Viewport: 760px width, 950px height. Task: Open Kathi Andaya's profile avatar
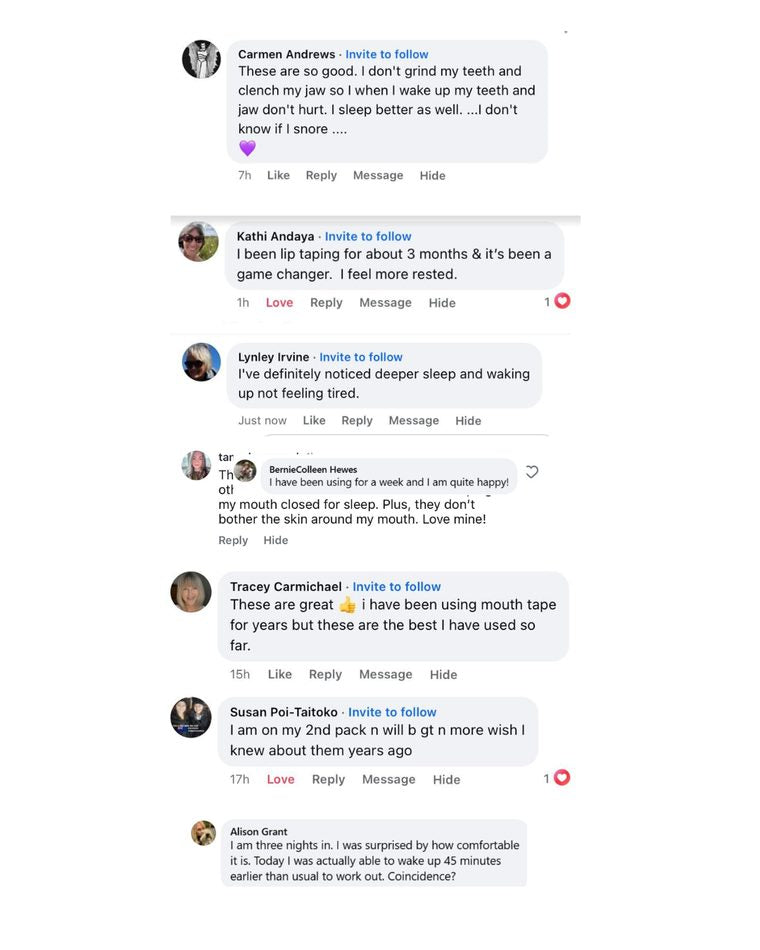pos(198,242)
